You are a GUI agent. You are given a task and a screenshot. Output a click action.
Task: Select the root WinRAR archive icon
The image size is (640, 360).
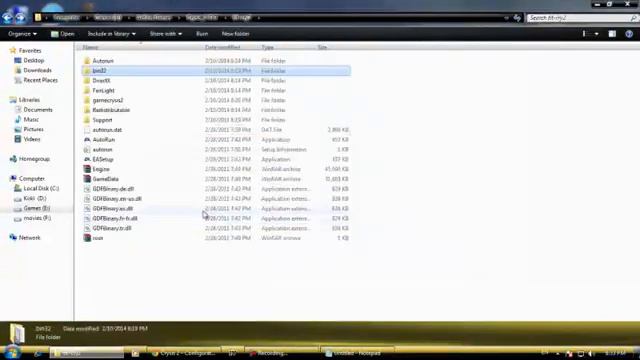click(87, 238)
